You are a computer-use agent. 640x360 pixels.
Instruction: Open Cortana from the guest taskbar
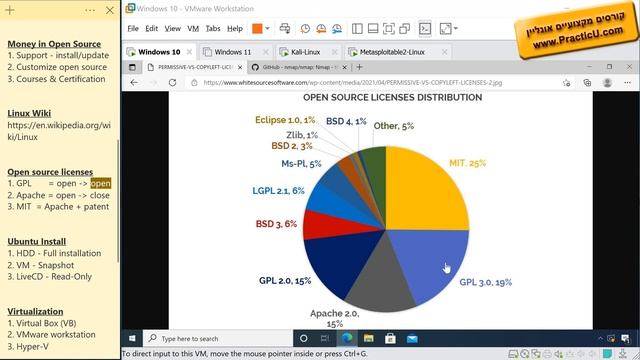pyautogui.click(x=303, y=338)
